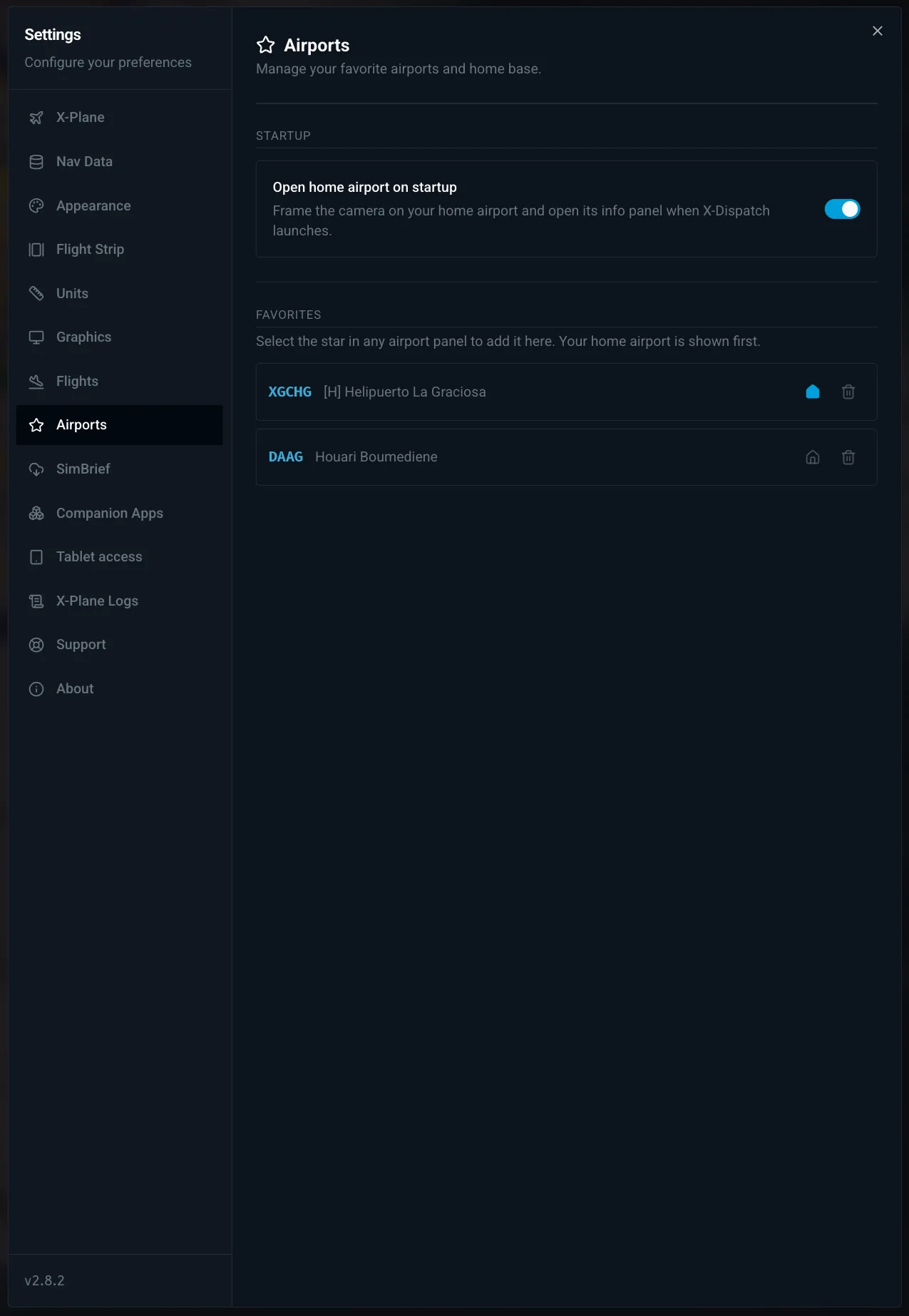Click the X-Plane Logs scroll icon
909x1316 pixels.
tap(36, 601)
